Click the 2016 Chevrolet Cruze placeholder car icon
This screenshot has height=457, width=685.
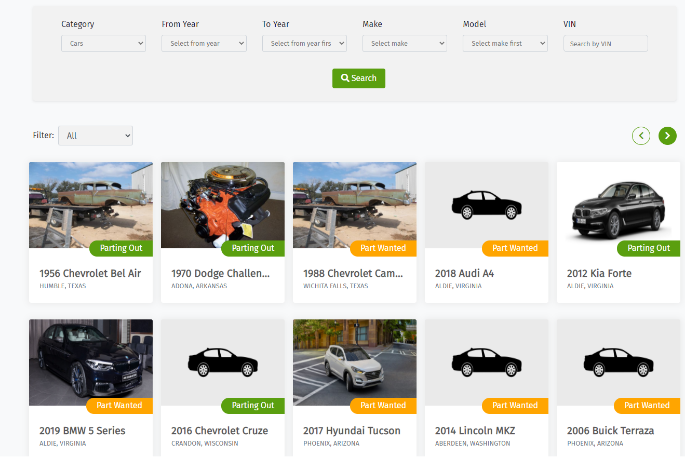[x=222, y=361]
